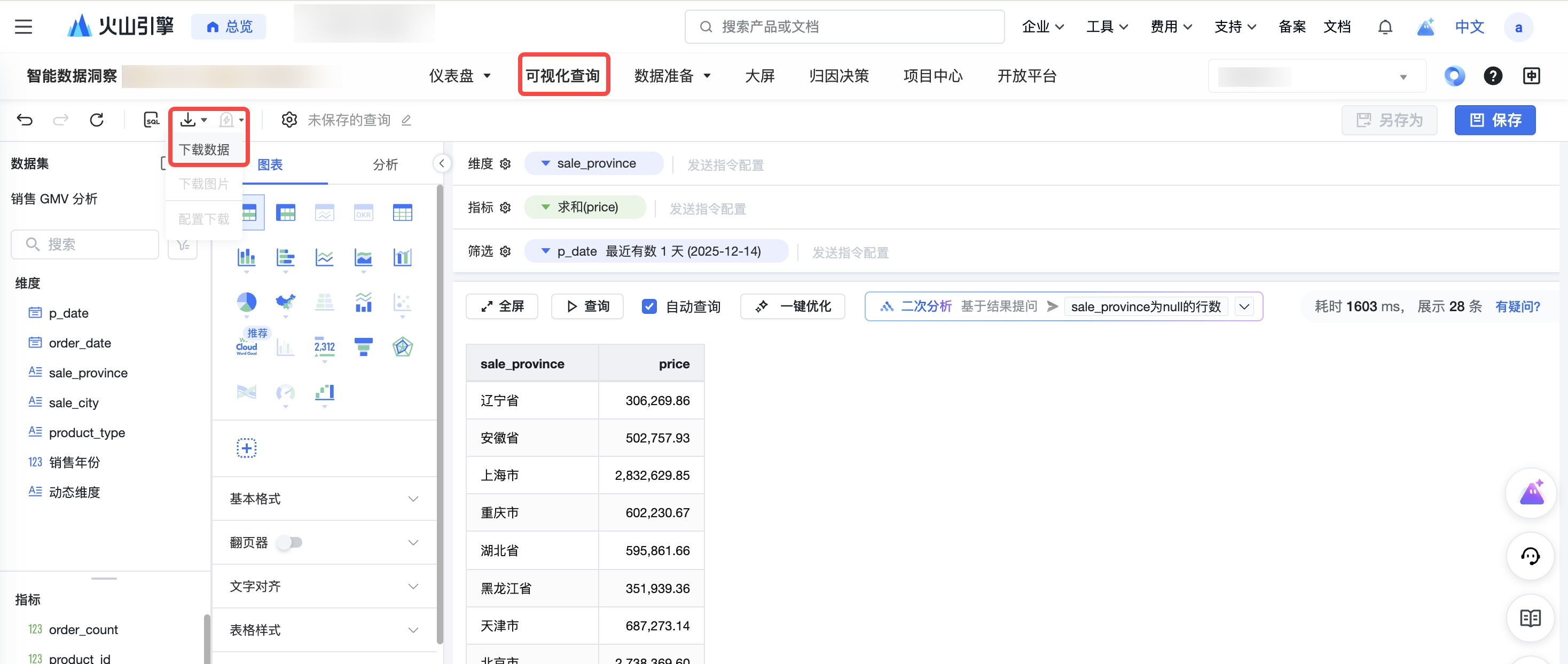Switch to the 分析 tab
The image size is (1568, 664).
point(385,164)
